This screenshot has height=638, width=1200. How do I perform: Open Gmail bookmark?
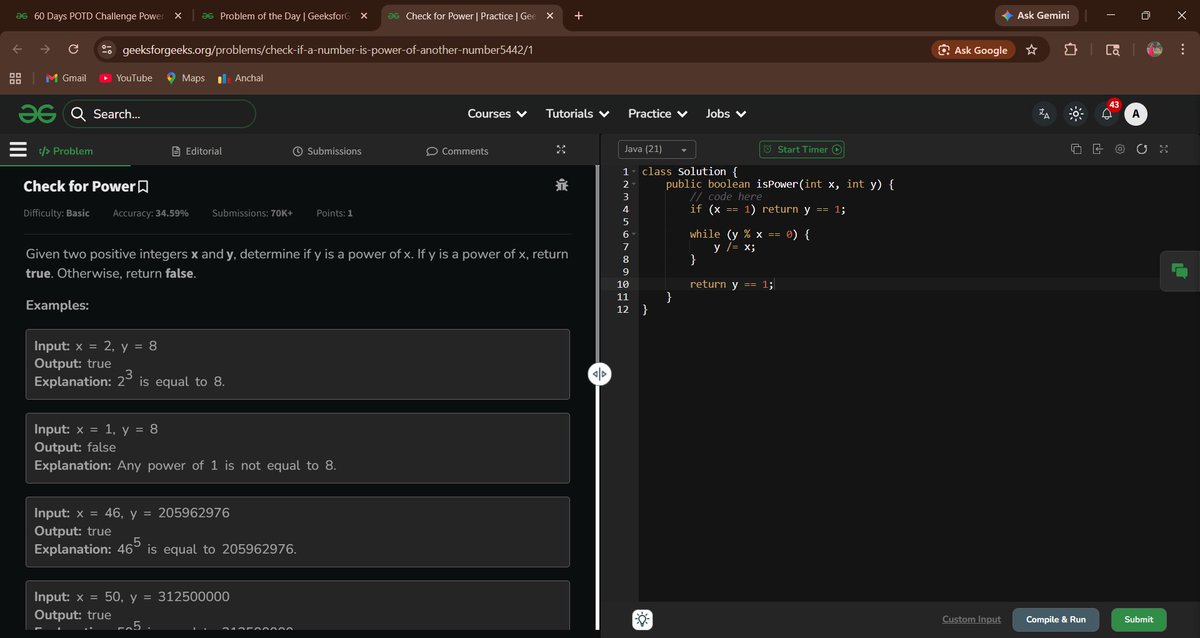(66, 78)
